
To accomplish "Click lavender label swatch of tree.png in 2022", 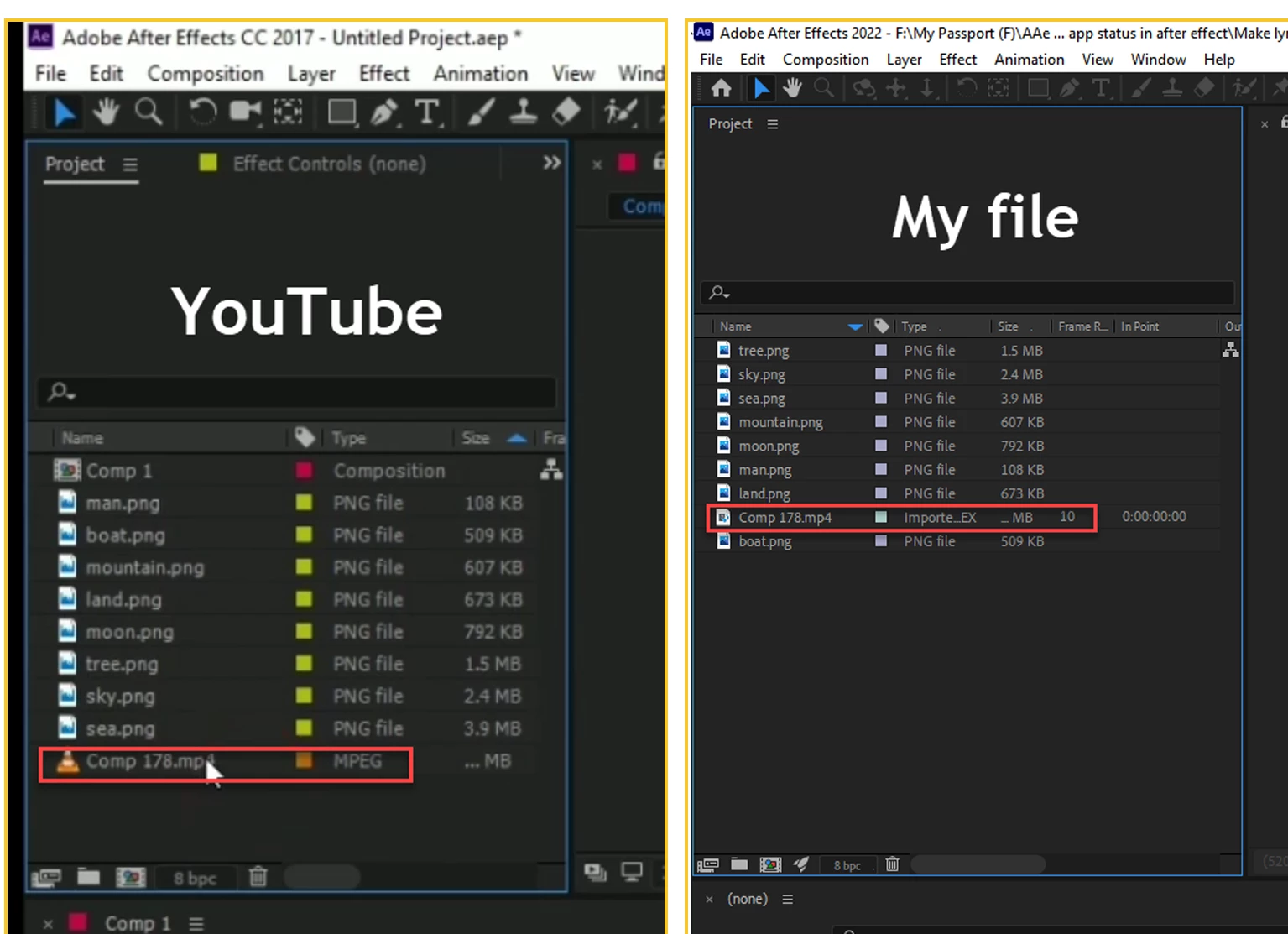I will click(x=881, y=350).
